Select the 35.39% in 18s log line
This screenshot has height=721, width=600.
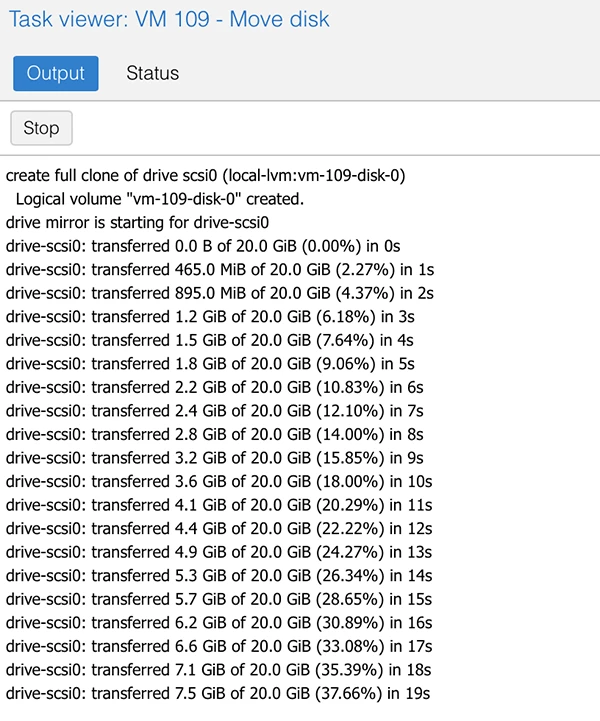[218, 670]
